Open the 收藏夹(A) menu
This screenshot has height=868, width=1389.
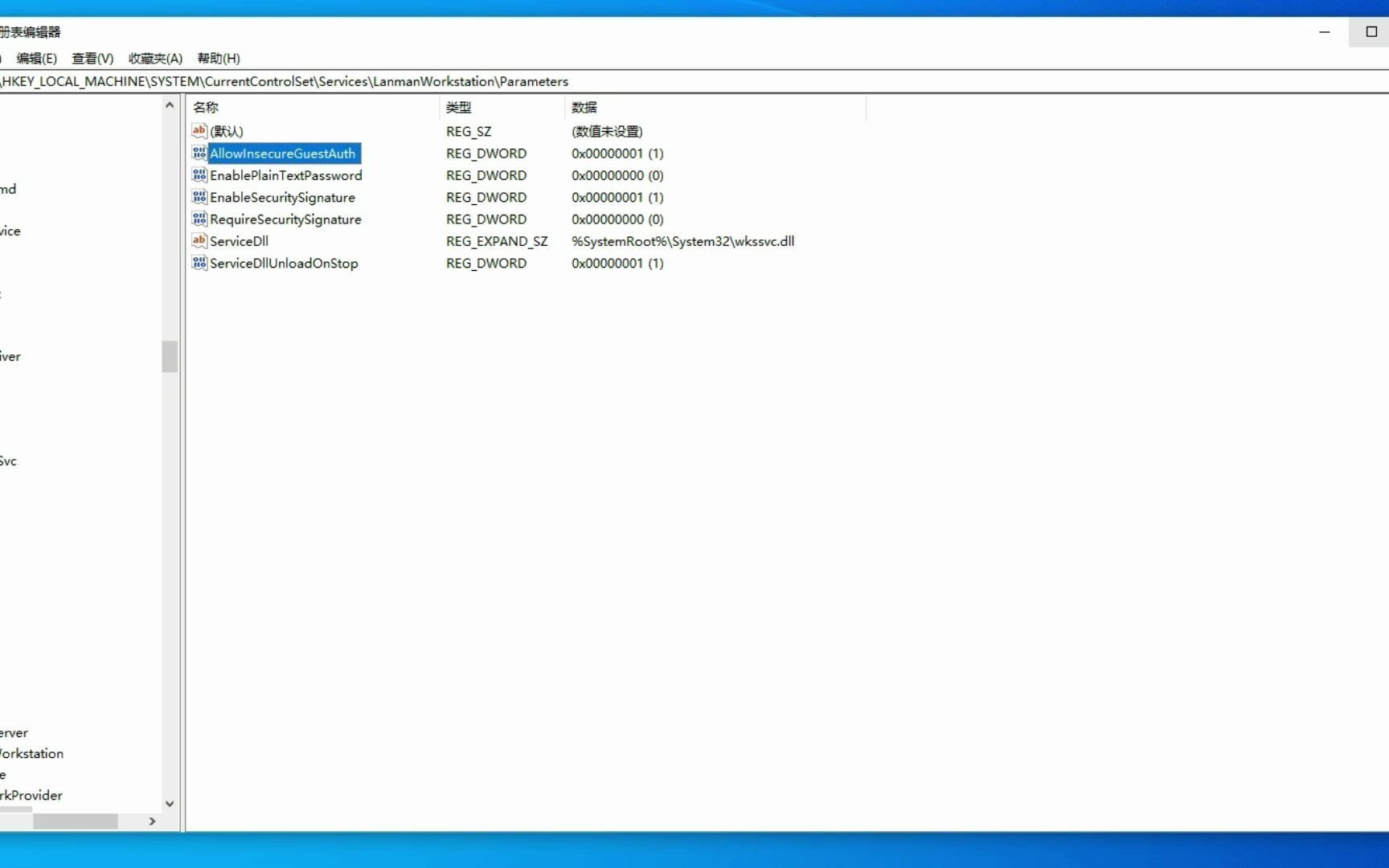[x=156, y=59]
